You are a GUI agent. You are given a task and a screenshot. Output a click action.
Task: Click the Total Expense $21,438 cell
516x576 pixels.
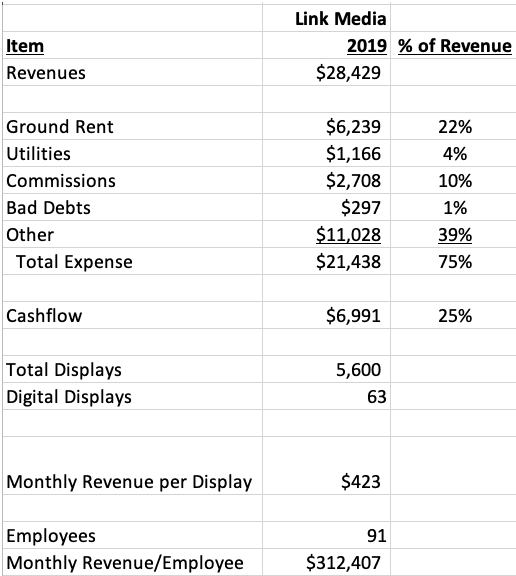326,261
